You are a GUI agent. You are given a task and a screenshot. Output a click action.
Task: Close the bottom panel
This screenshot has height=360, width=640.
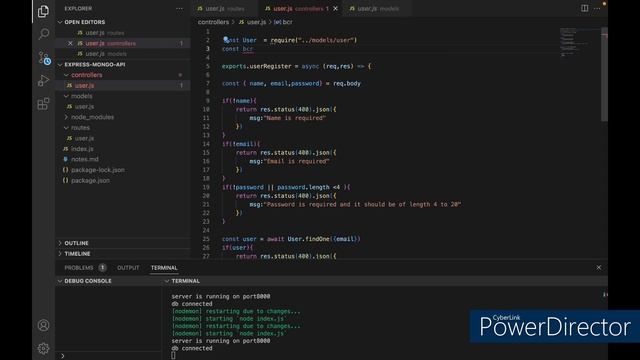tap(598, 268)
